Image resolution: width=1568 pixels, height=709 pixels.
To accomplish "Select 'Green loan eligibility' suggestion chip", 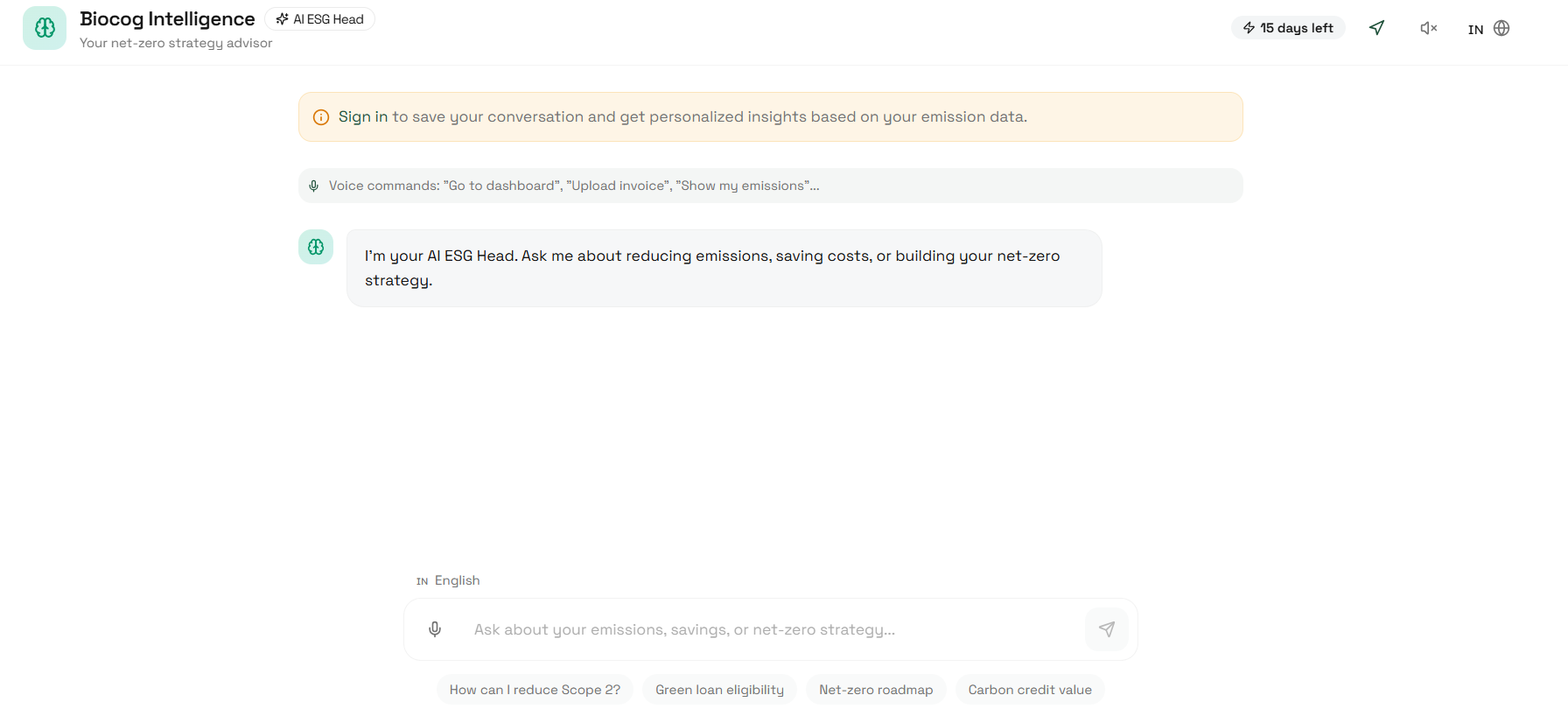I will point(719,690).
